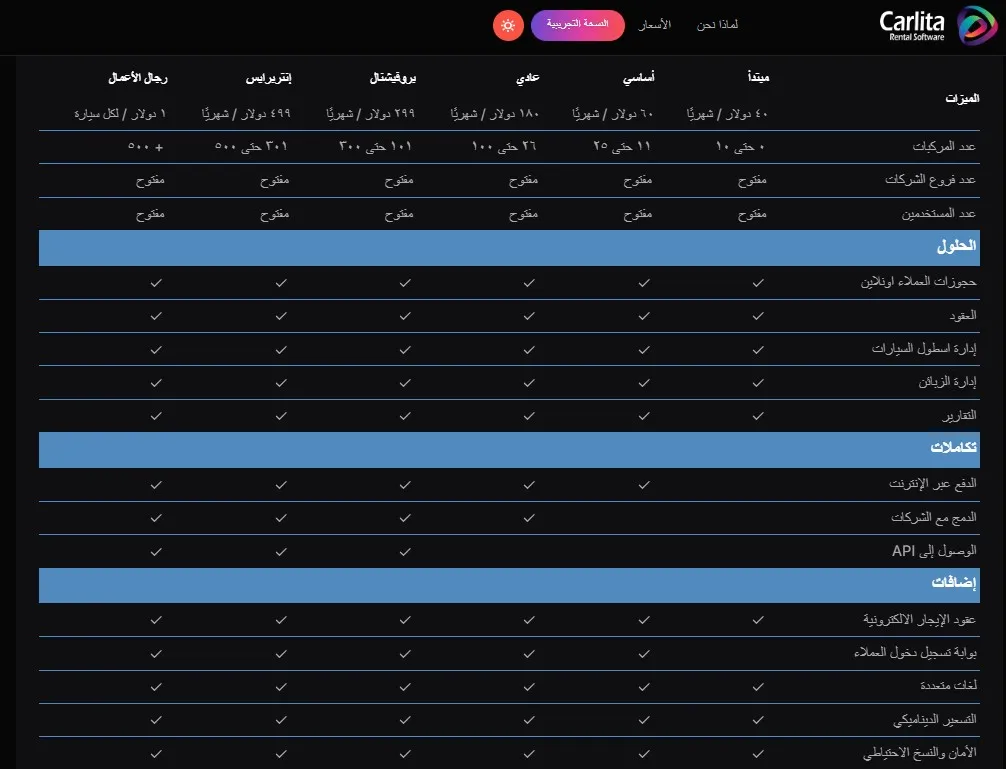Click checkmark for الدمج مع الشركات under إنتربرايس
Image resolution: width=1006 pixels, height=769 pixels.
pos(281,518)
